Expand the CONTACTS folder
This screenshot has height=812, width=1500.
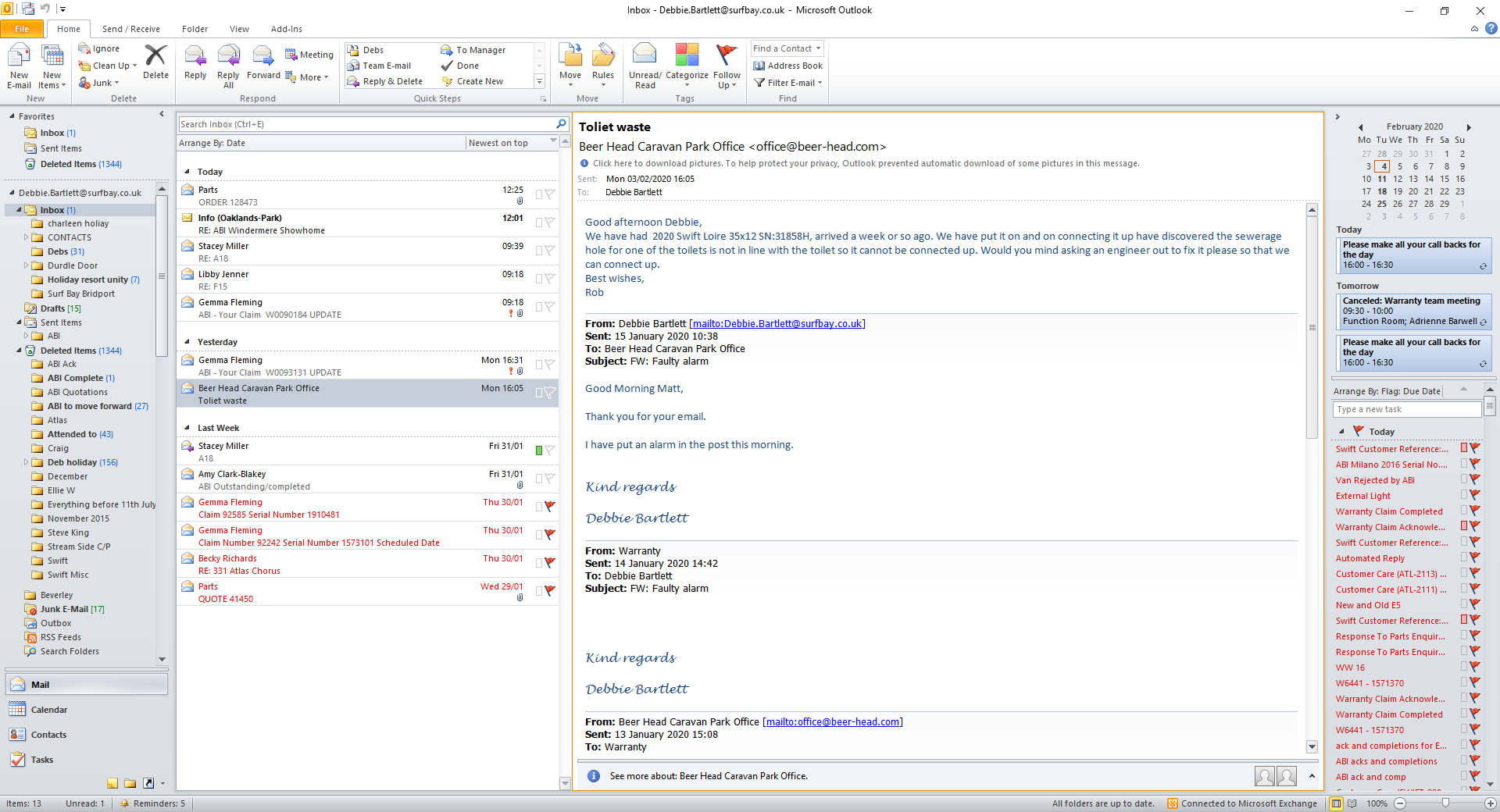coord(26,237)
